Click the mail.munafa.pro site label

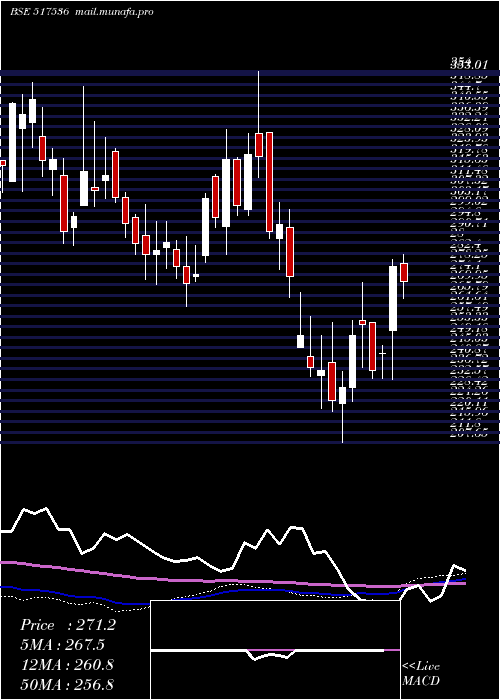click(113, 12)
